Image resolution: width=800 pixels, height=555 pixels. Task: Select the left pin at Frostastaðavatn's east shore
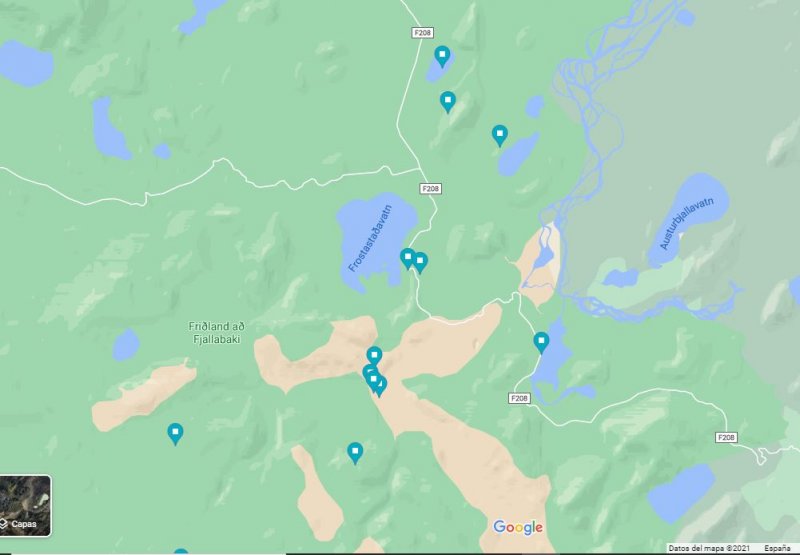point(407,258)
